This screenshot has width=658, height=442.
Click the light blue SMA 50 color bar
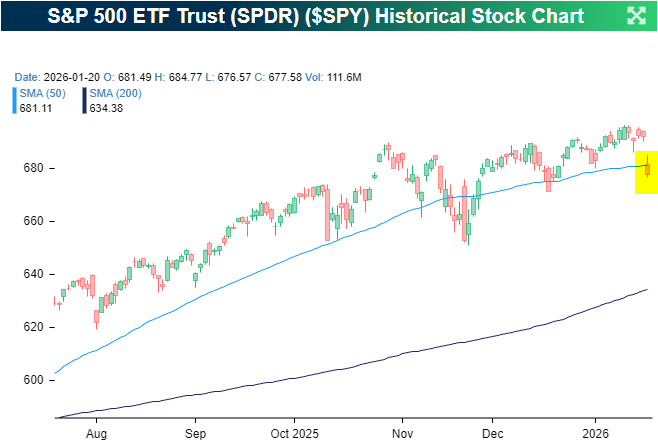tap(12, 100)
